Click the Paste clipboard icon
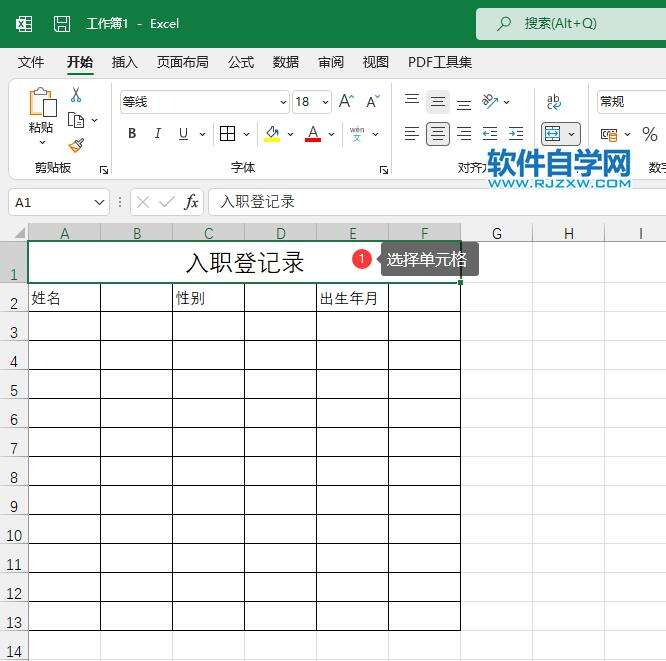Screen dimensions: 666x661 pyautogui.click(x=42, y=102)
